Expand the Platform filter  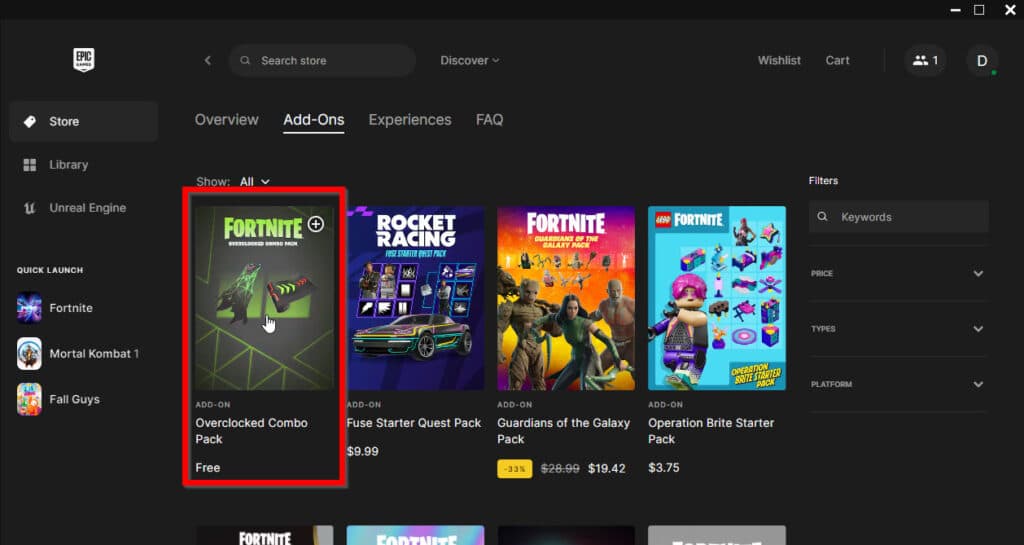click(x=978, y=384)
